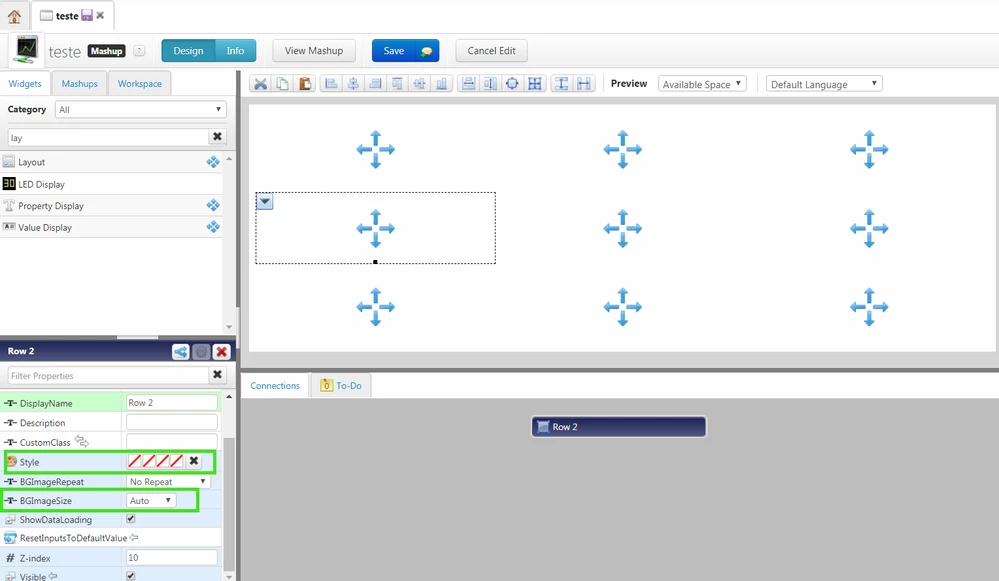Click the drag handle for Layout widget
This screenshot has height=581, width=999.
point(213,162)
